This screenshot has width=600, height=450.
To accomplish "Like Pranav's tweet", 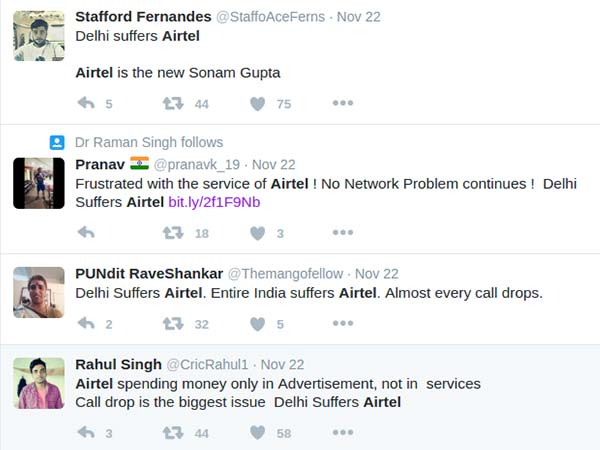I will point(257,233).
